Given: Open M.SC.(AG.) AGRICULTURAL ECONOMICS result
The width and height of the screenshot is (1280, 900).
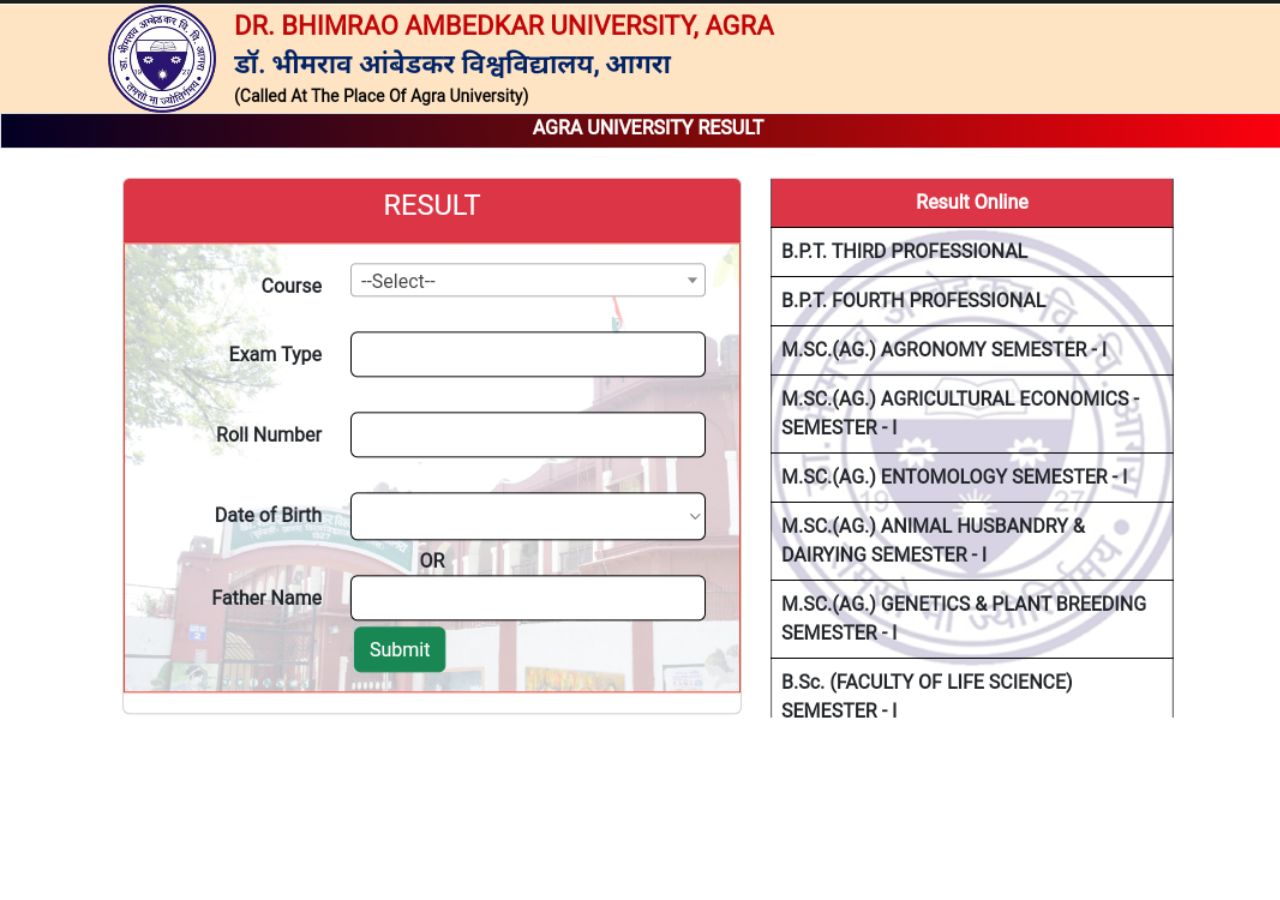Looking at the screenshot, I should (972, 414).
